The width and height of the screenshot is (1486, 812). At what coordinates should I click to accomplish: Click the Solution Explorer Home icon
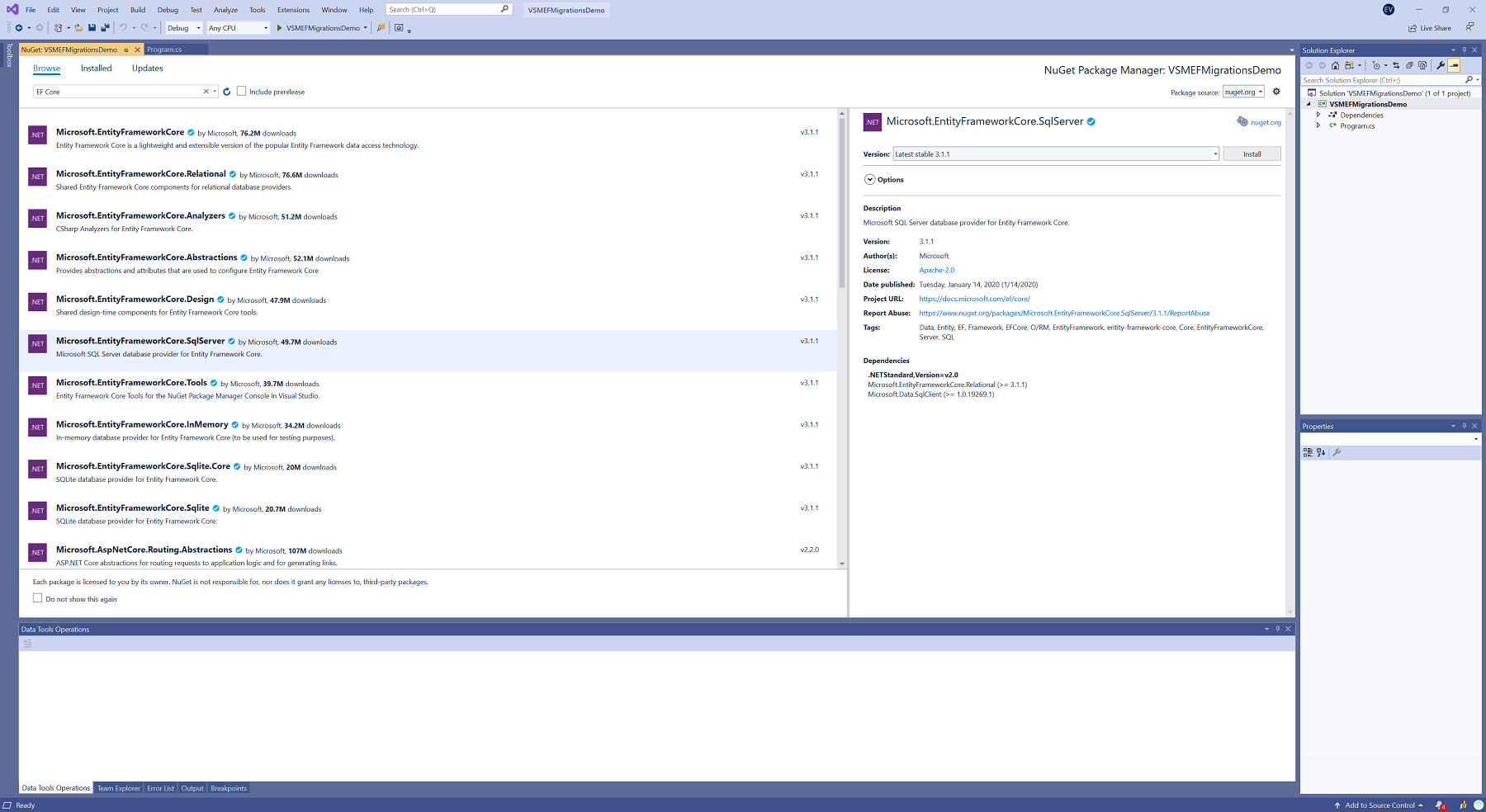click(x=1335, y=65)
